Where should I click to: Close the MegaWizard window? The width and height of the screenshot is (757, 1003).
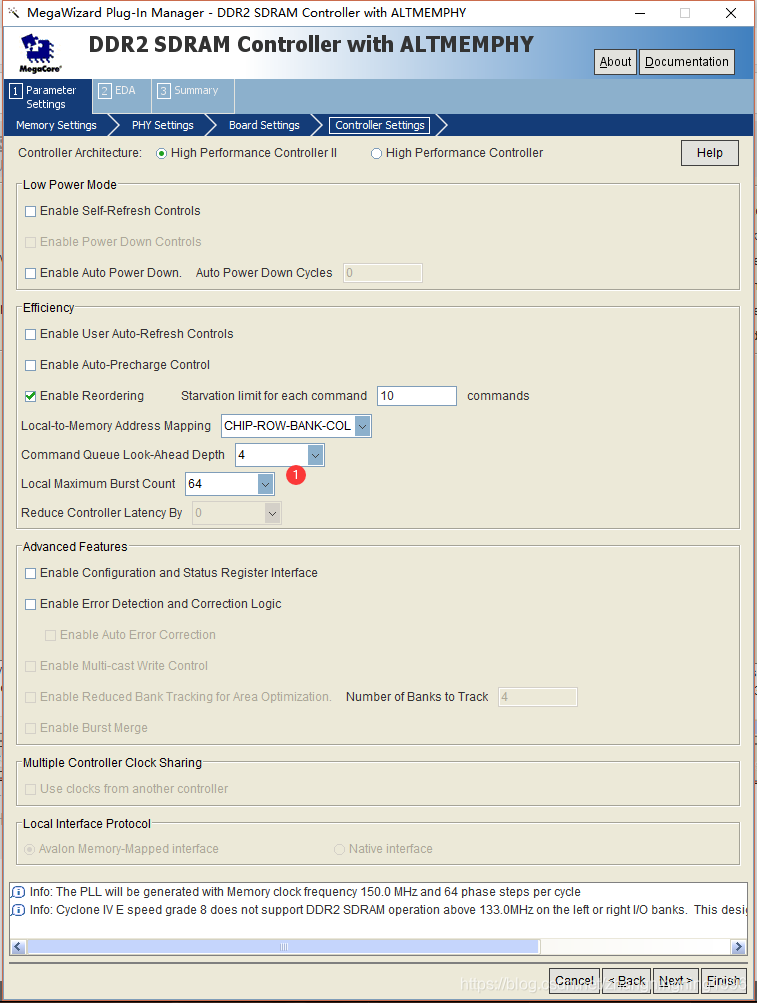click(x=731, y=13)
